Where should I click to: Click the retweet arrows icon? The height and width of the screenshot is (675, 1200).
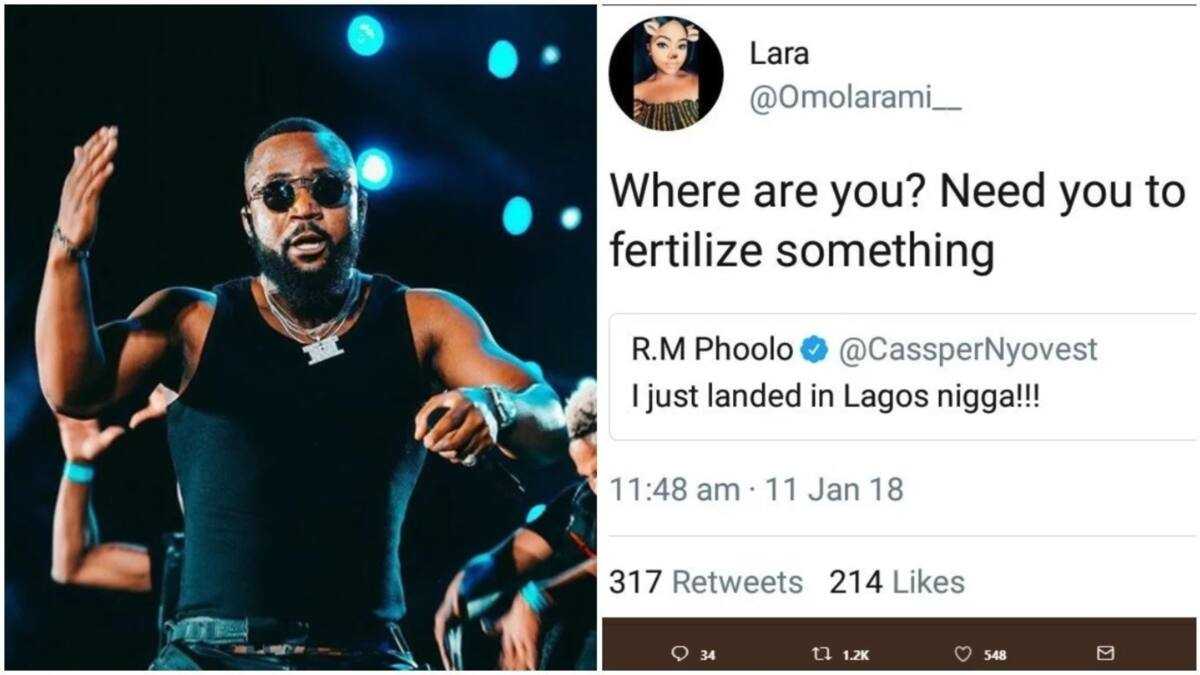click(x=823, y=654)
